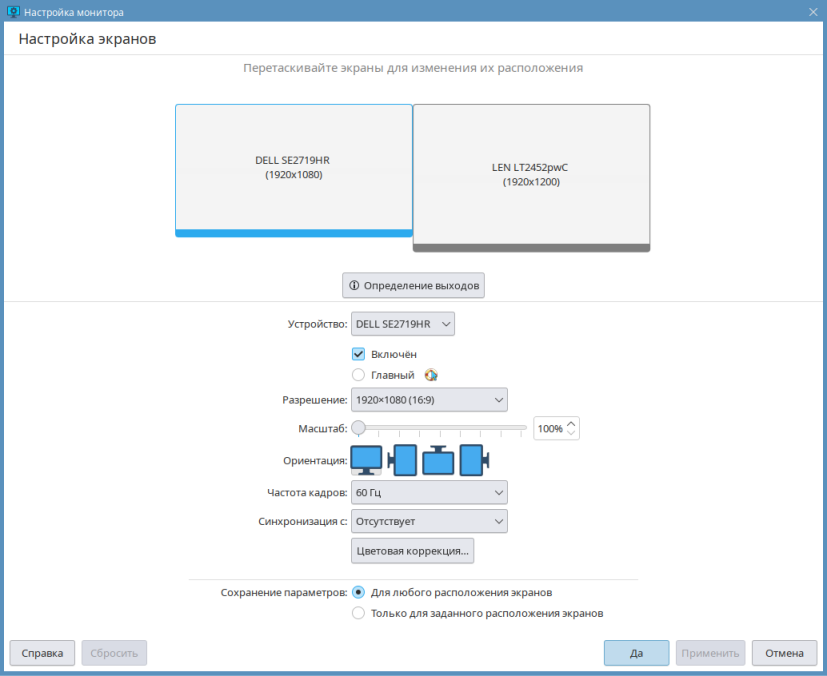
Task: Select the upside-down orientation icon
Action: (x=438, y=460)
